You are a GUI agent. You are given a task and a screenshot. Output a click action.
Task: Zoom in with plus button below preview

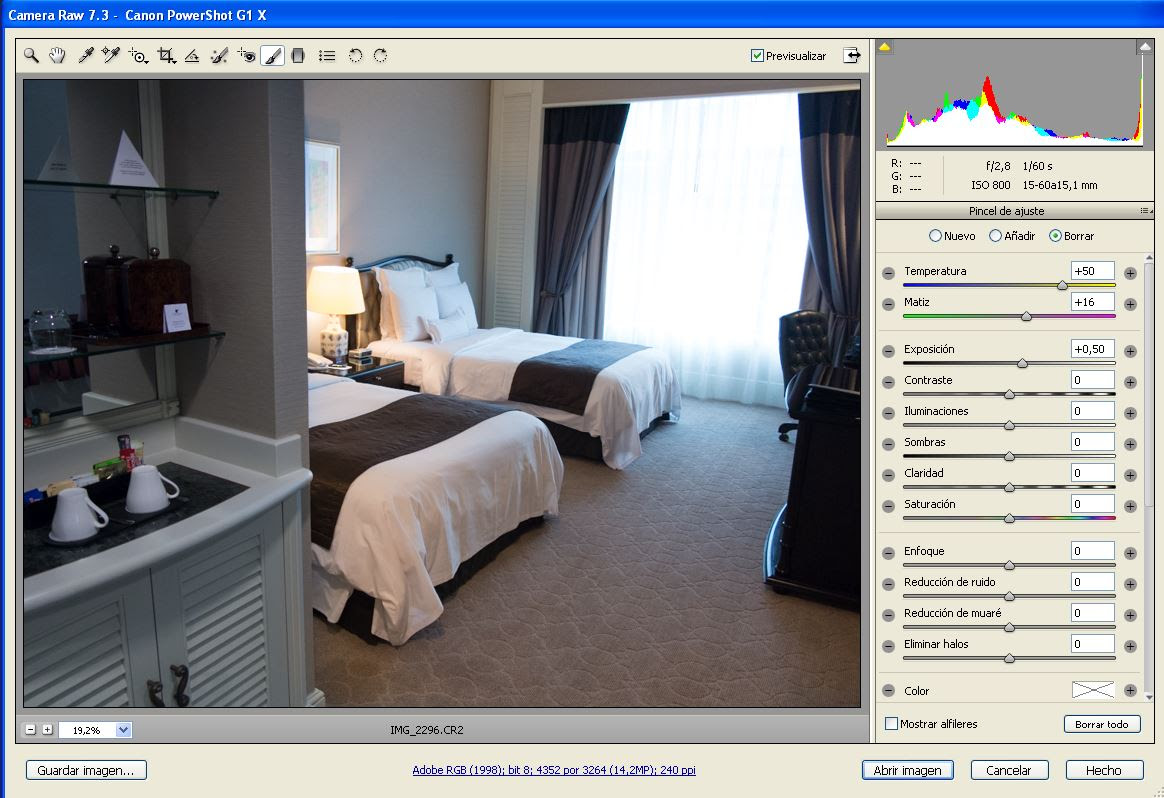[x=48, y=730]
